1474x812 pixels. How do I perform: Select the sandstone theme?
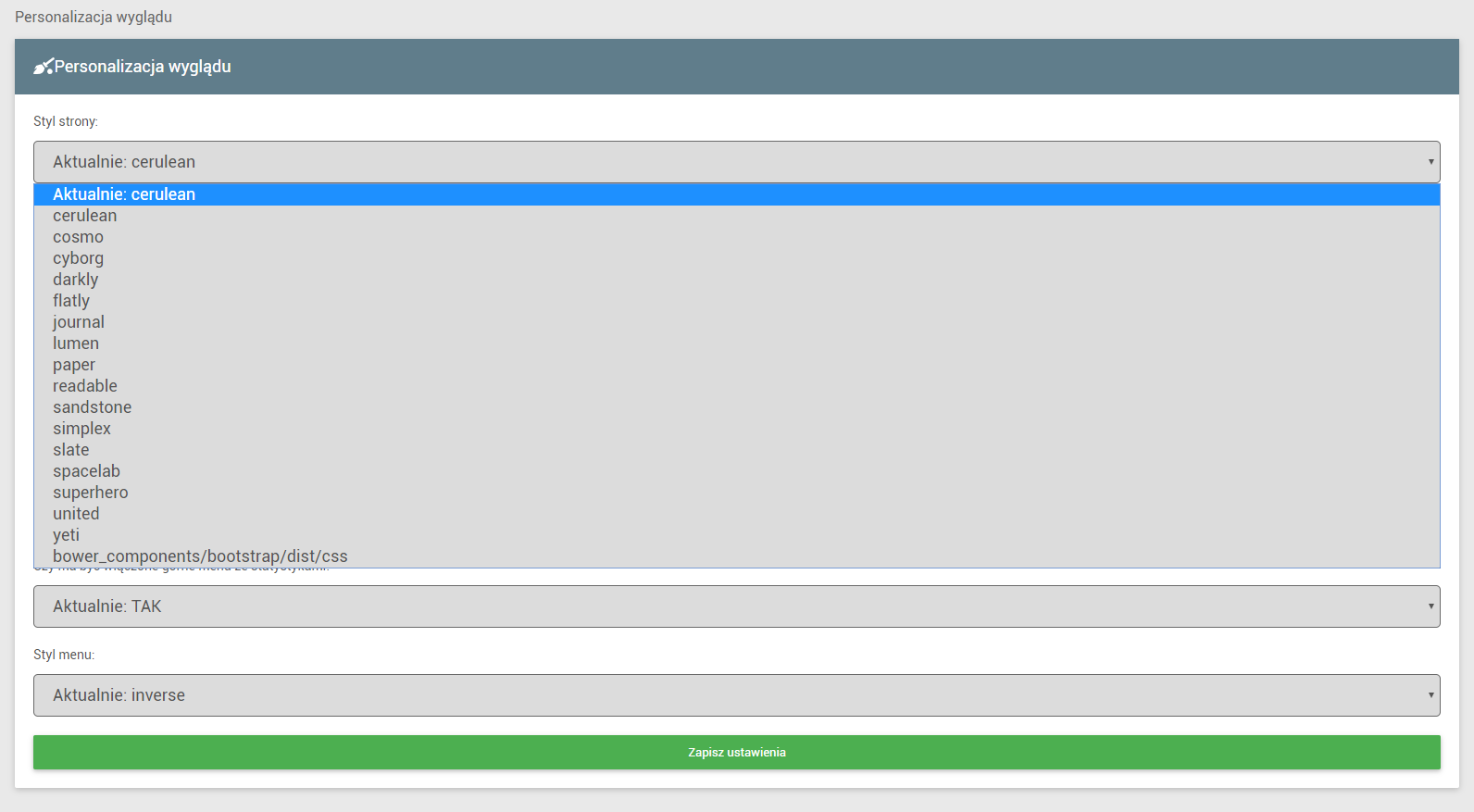(x=92, y=407)
